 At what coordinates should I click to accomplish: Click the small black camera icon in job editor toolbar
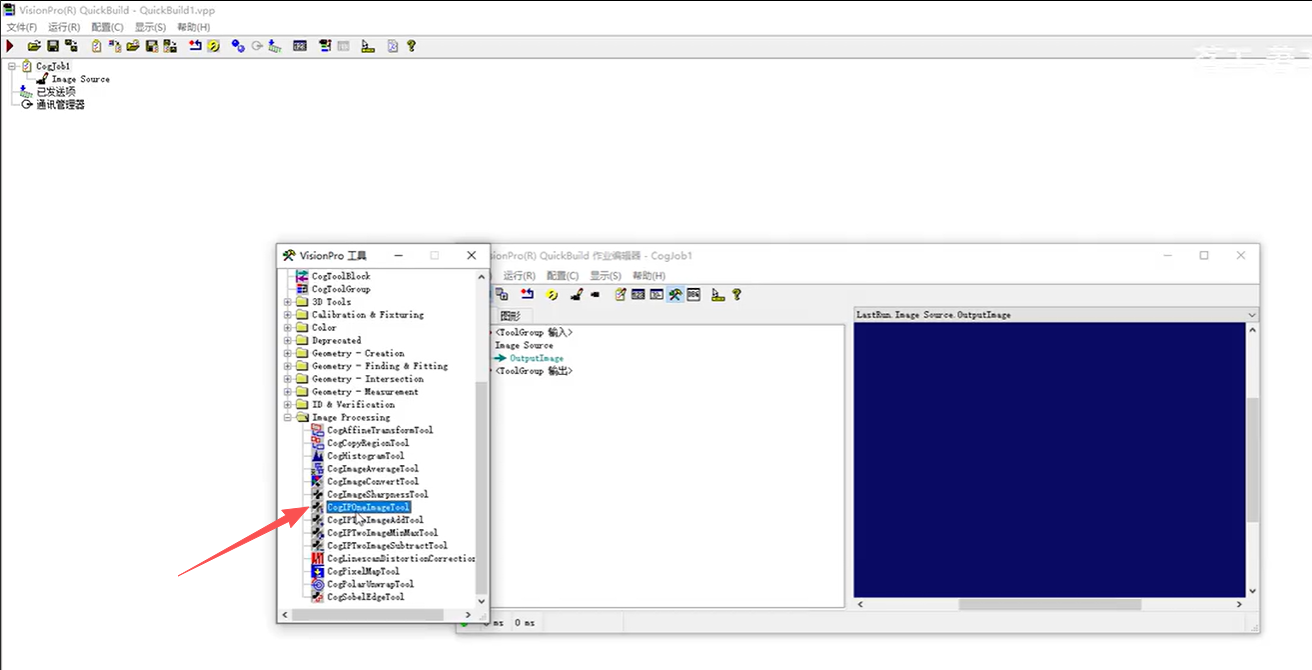coord(595,294)
